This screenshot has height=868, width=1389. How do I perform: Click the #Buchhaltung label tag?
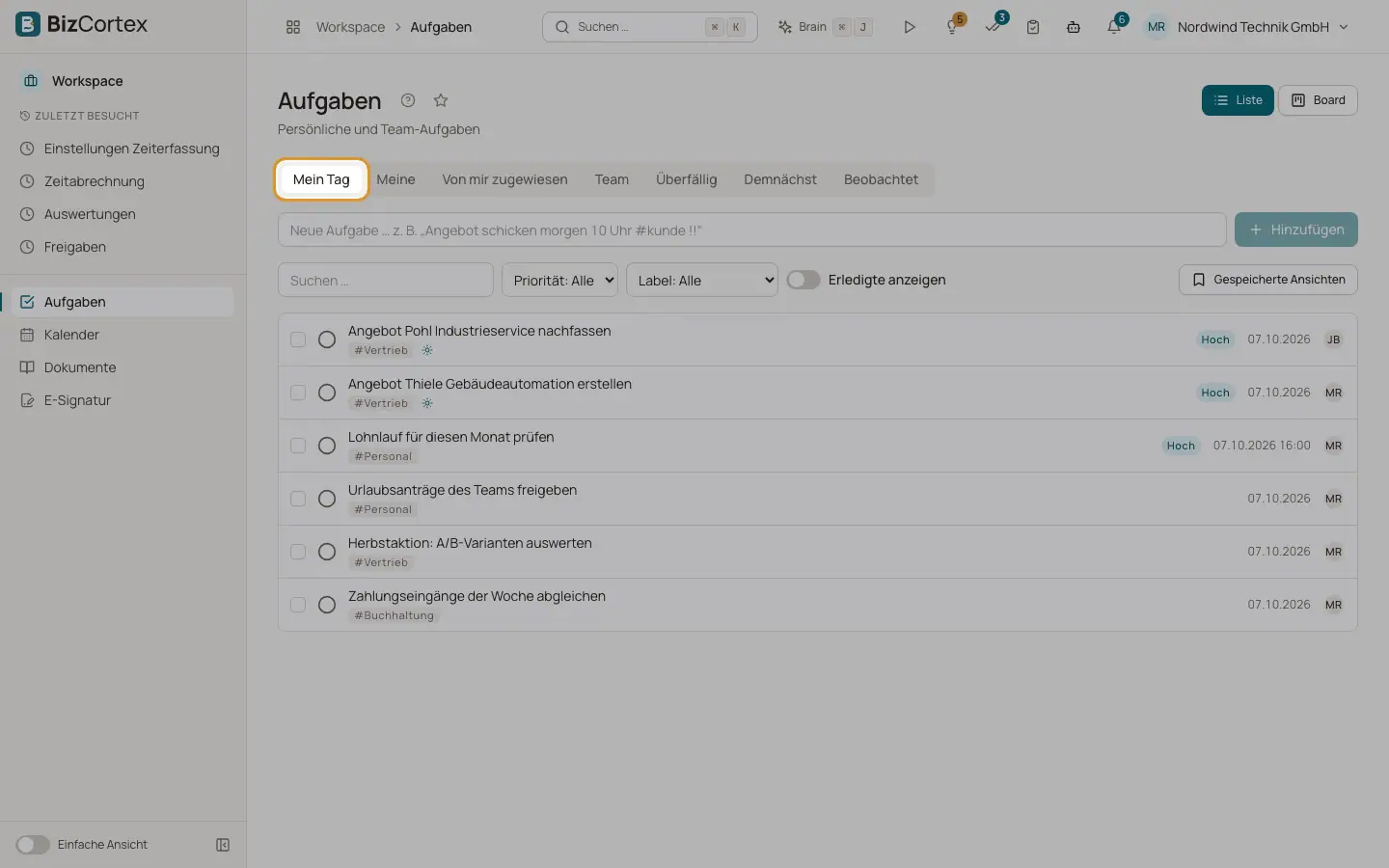(x=394, y=615)
